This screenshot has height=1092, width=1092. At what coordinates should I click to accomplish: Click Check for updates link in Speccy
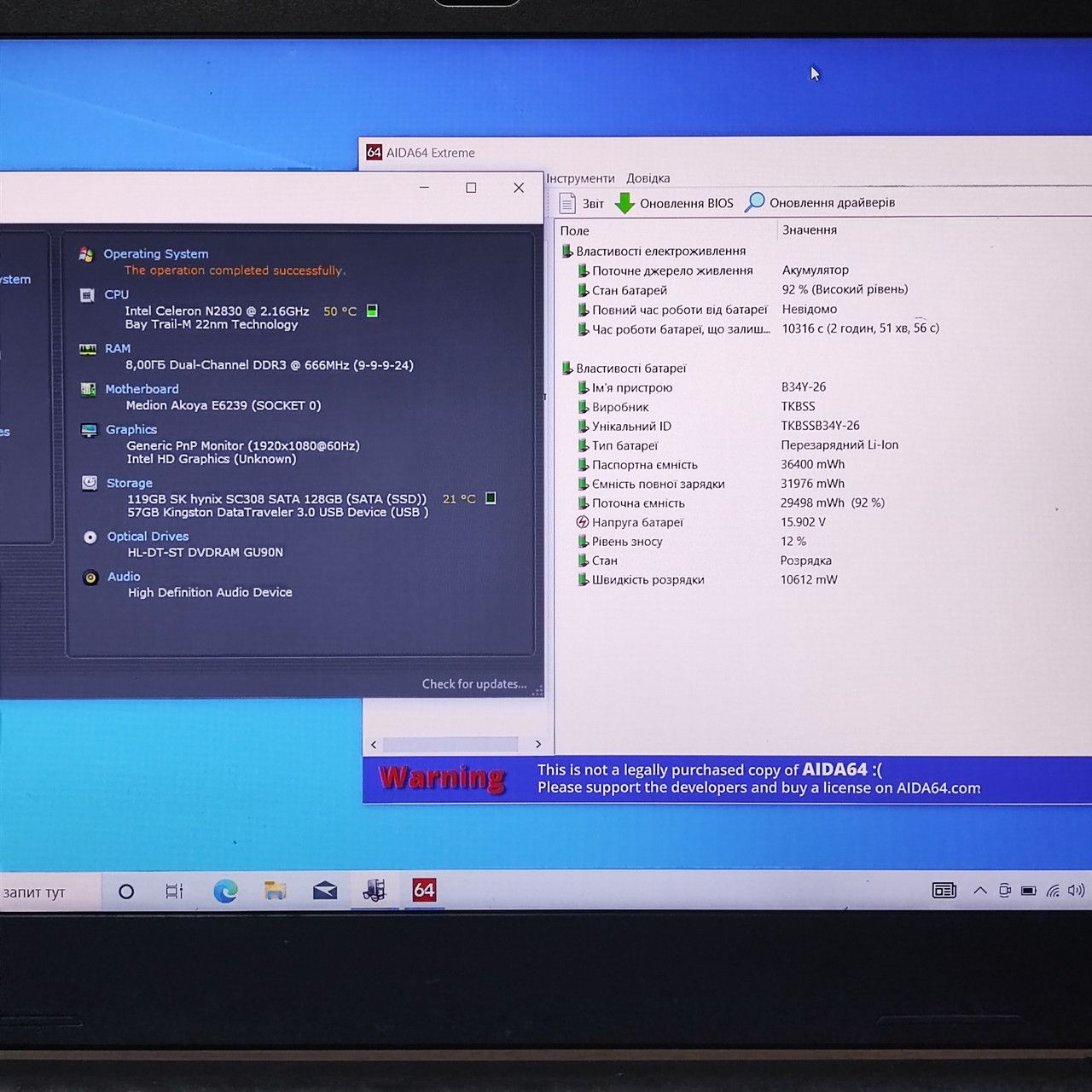pyautogui.click(x=474, y=684)
